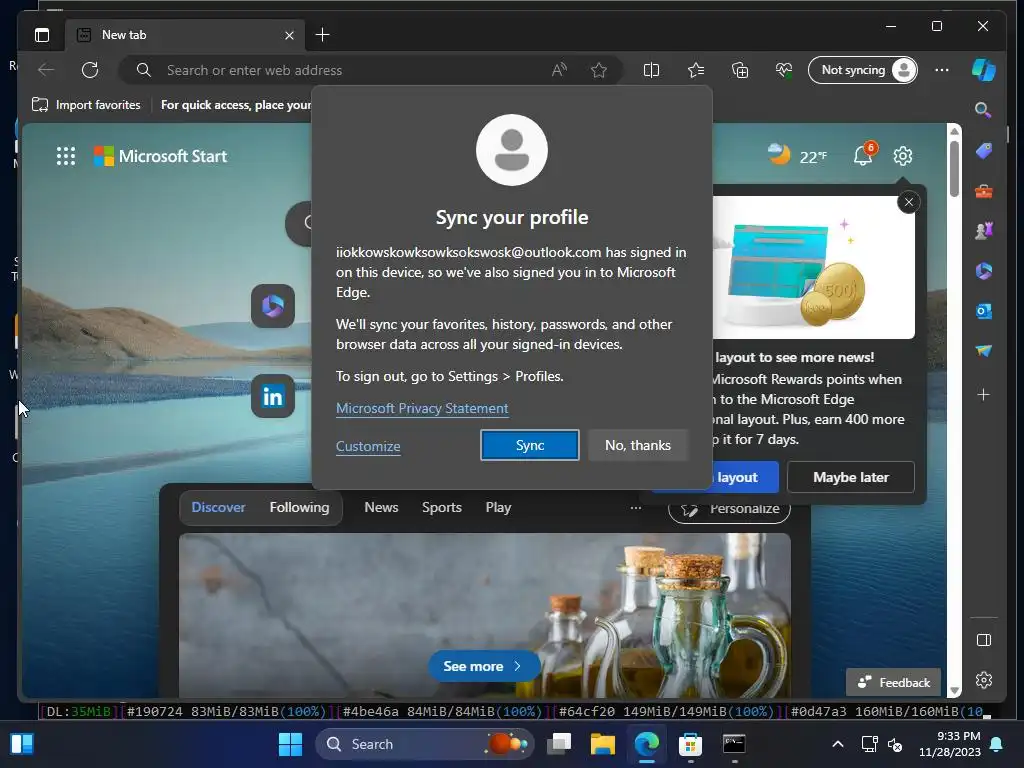The image size is (1024, 768).
Task: Launch Copilot from the toolbar
Action: (x=984, y=70)
